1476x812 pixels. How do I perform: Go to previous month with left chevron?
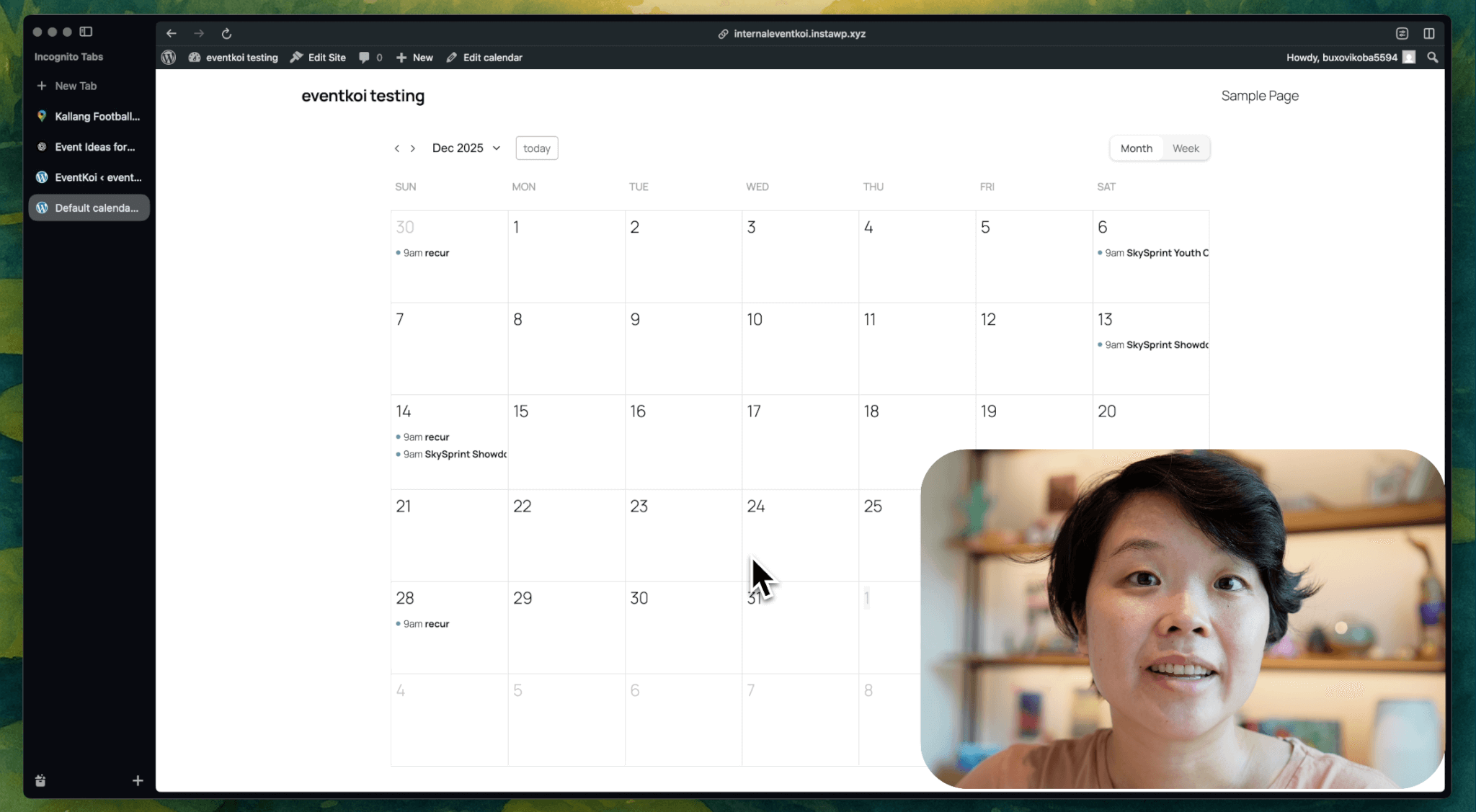pyautogui.click(x=396, y=148)
